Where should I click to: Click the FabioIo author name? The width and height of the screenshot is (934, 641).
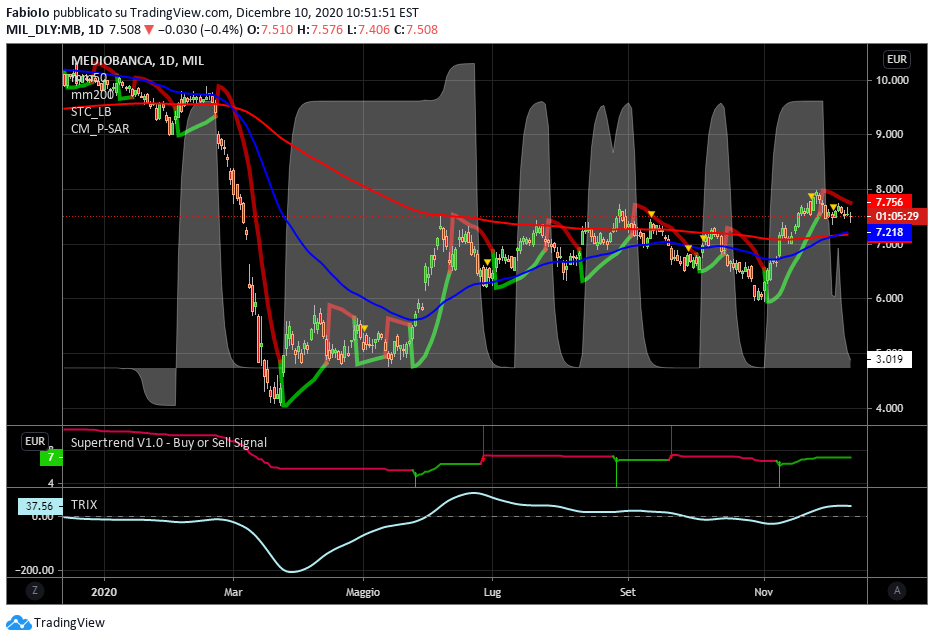coord(27,13)
